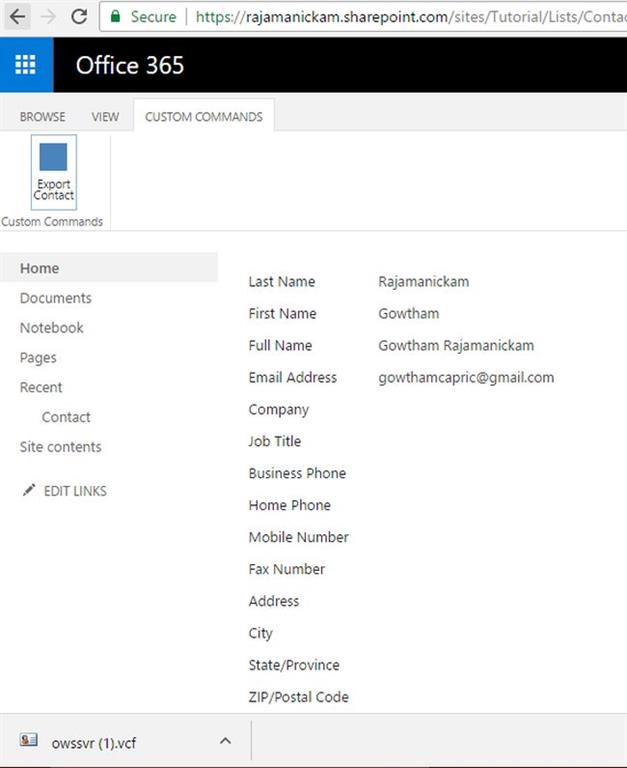This screenshot has width=627, height=768.
Task: Click the email gowthamcapric@gmail.com
Action: pyautogui.click(x=466, y=378)
